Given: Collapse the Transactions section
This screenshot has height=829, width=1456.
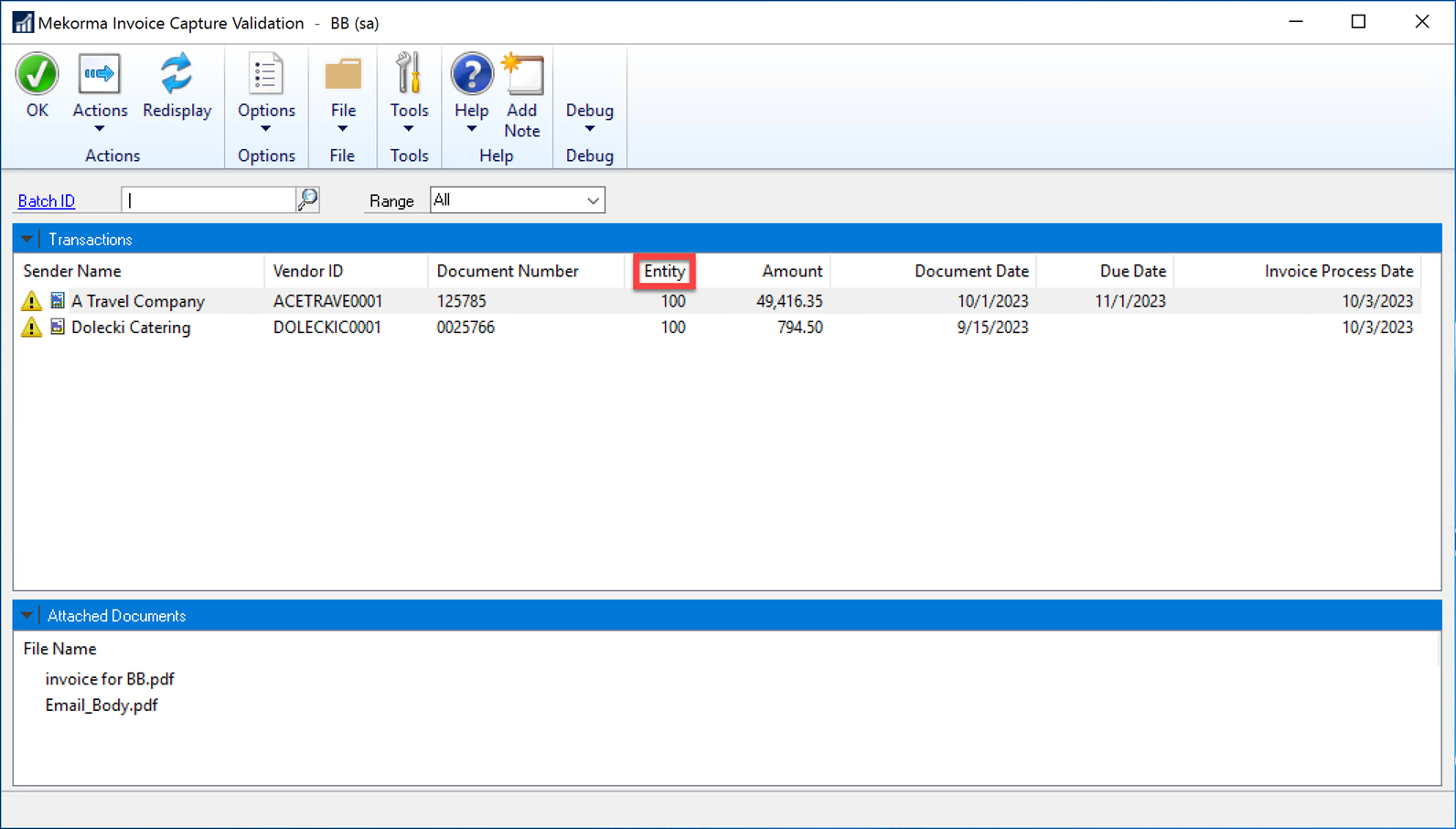Looking at the screenshot, I should (27, 239).
